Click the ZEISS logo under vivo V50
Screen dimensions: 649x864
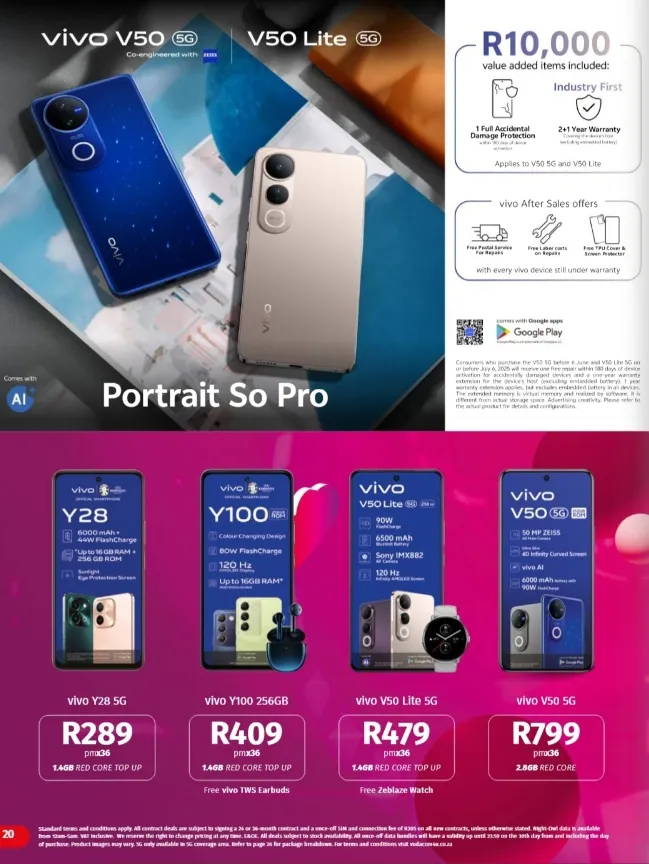209,55
